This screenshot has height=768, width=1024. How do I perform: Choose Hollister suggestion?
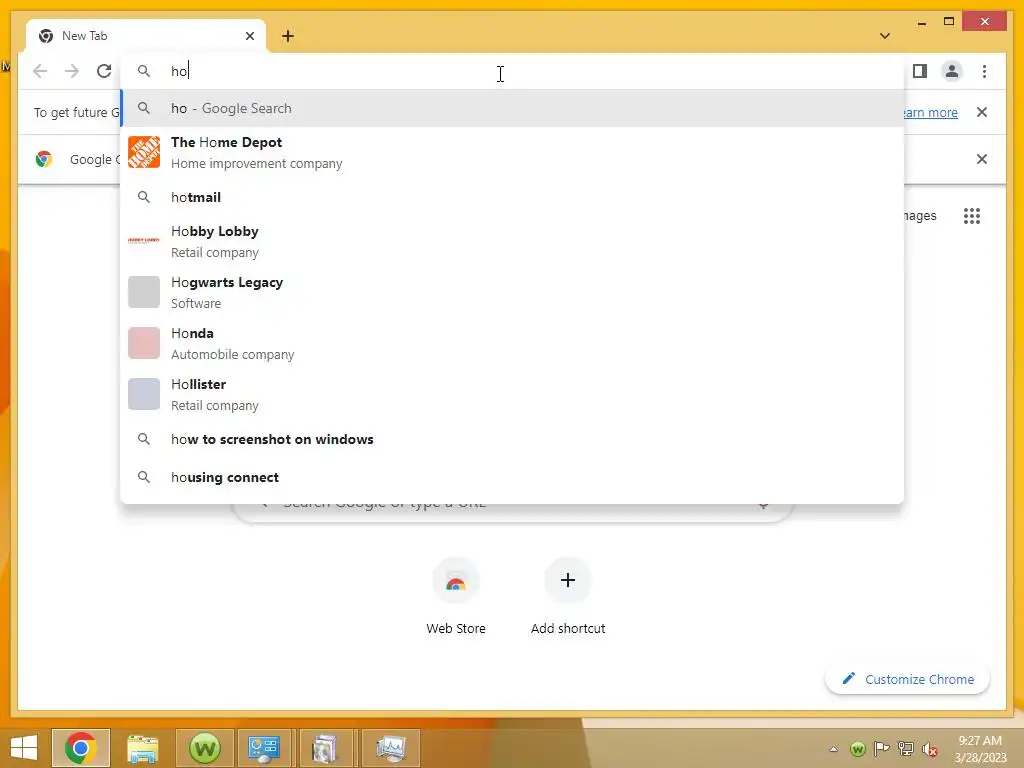[x=513, y=394]
